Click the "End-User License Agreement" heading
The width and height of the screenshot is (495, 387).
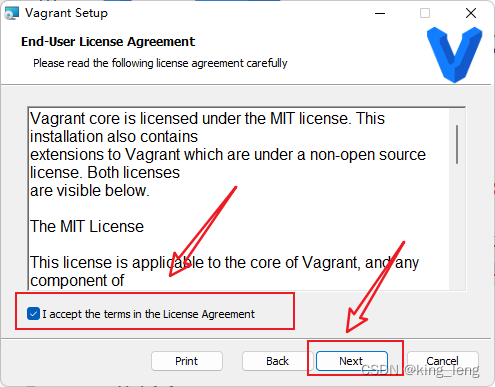tap(108, 42)
